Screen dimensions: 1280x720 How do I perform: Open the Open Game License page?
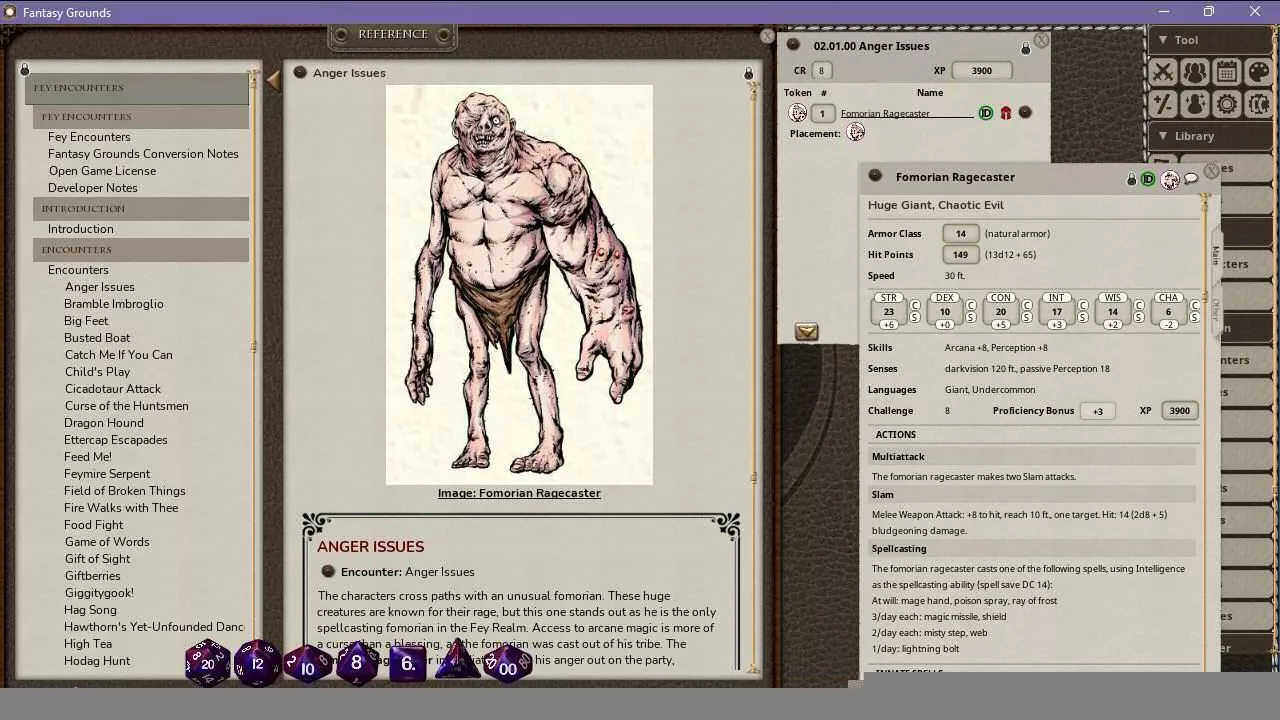102,171
